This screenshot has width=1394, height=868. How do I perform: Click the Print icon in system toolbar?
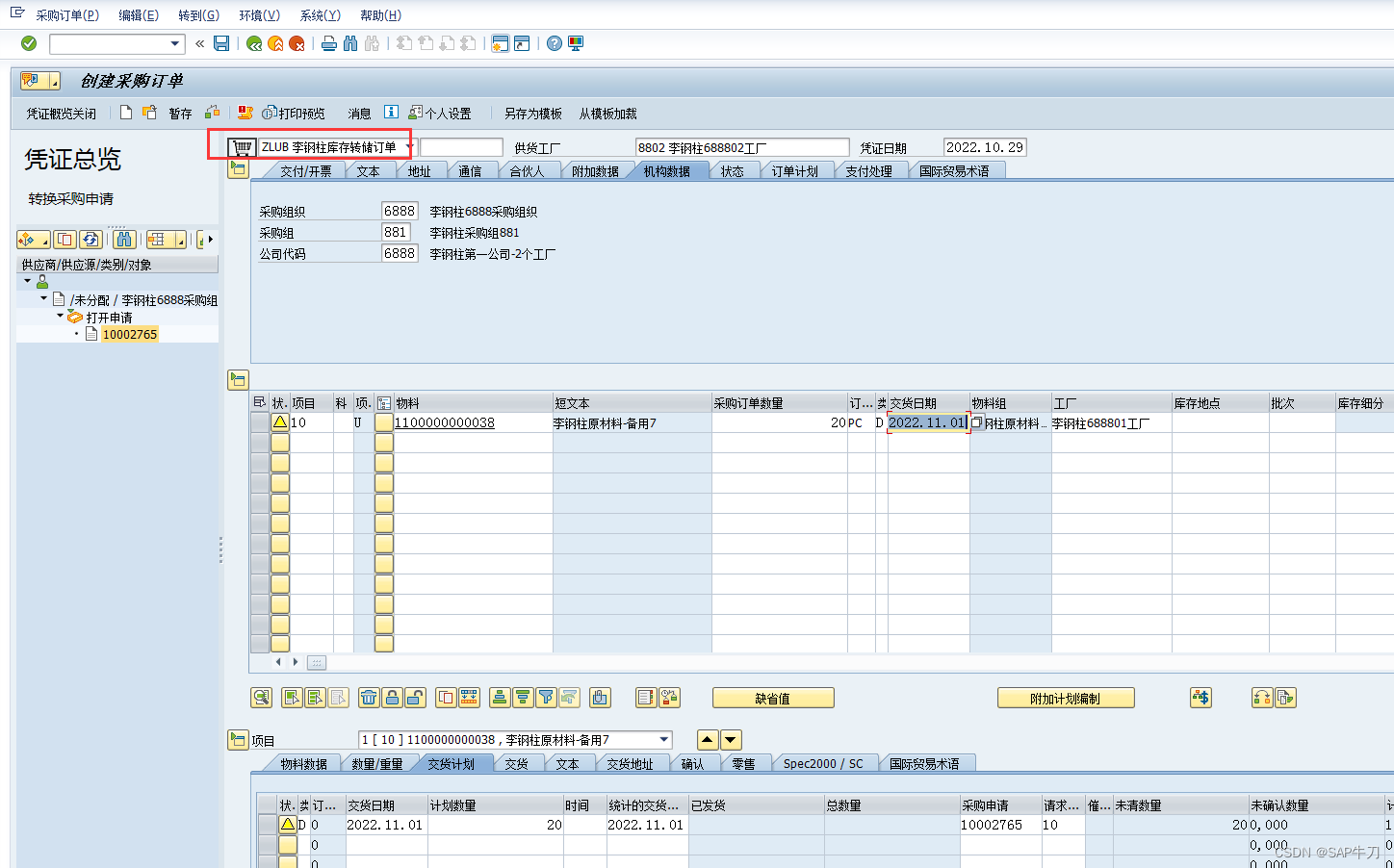pyautogui.click(x=329, y=43)
